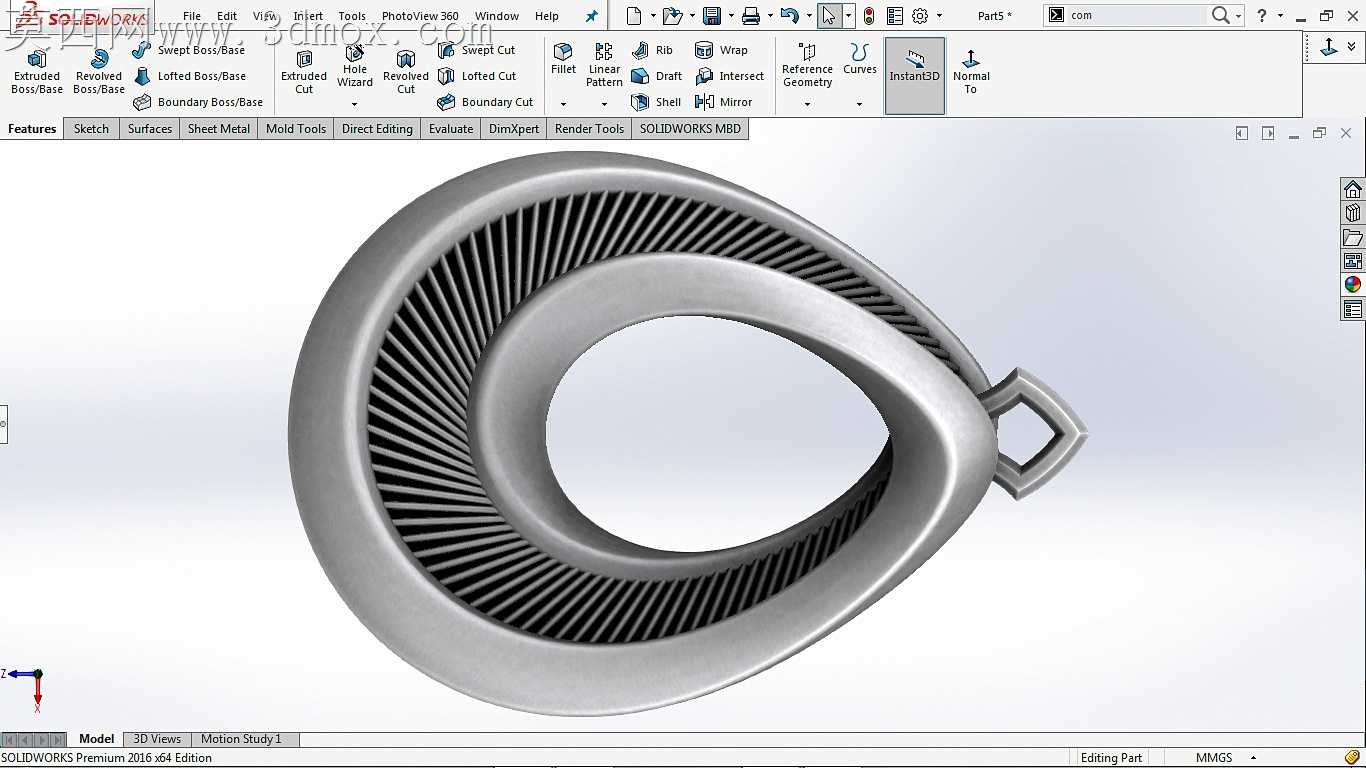The image size is (1366, 768).
Task: Mirror a feature with Mirror tool
Action: click(723, 102)
